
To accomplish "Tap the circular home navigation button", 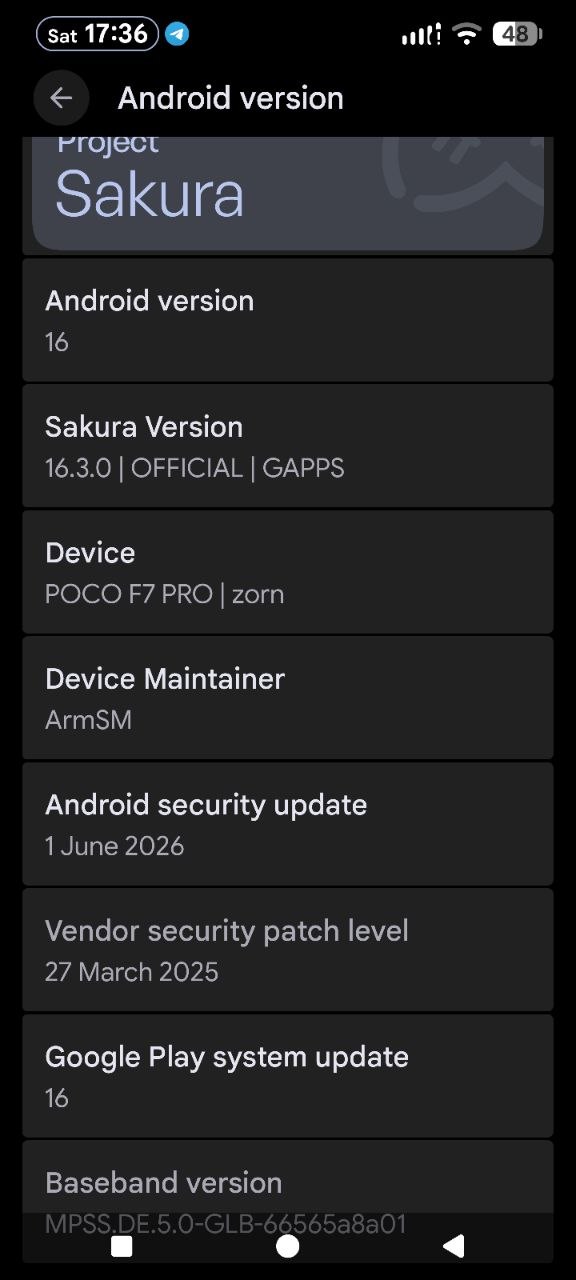I will pos(288,1246).
